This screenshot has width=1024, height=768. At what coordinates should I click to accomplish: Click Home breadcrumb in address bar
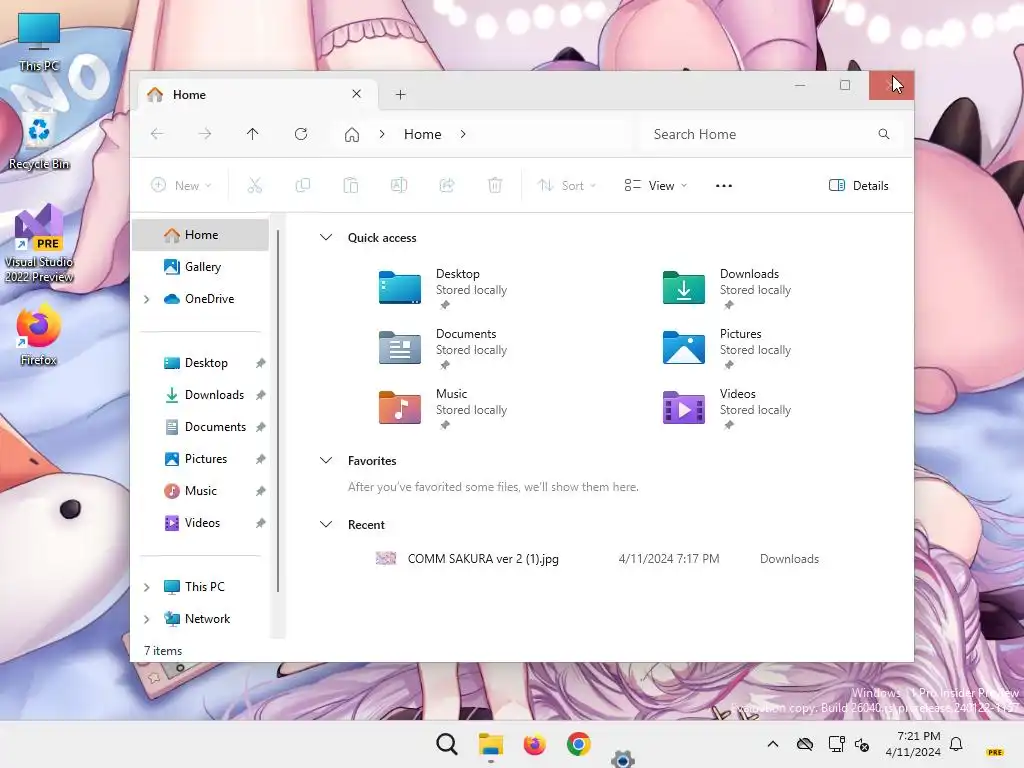click(423, 134)
